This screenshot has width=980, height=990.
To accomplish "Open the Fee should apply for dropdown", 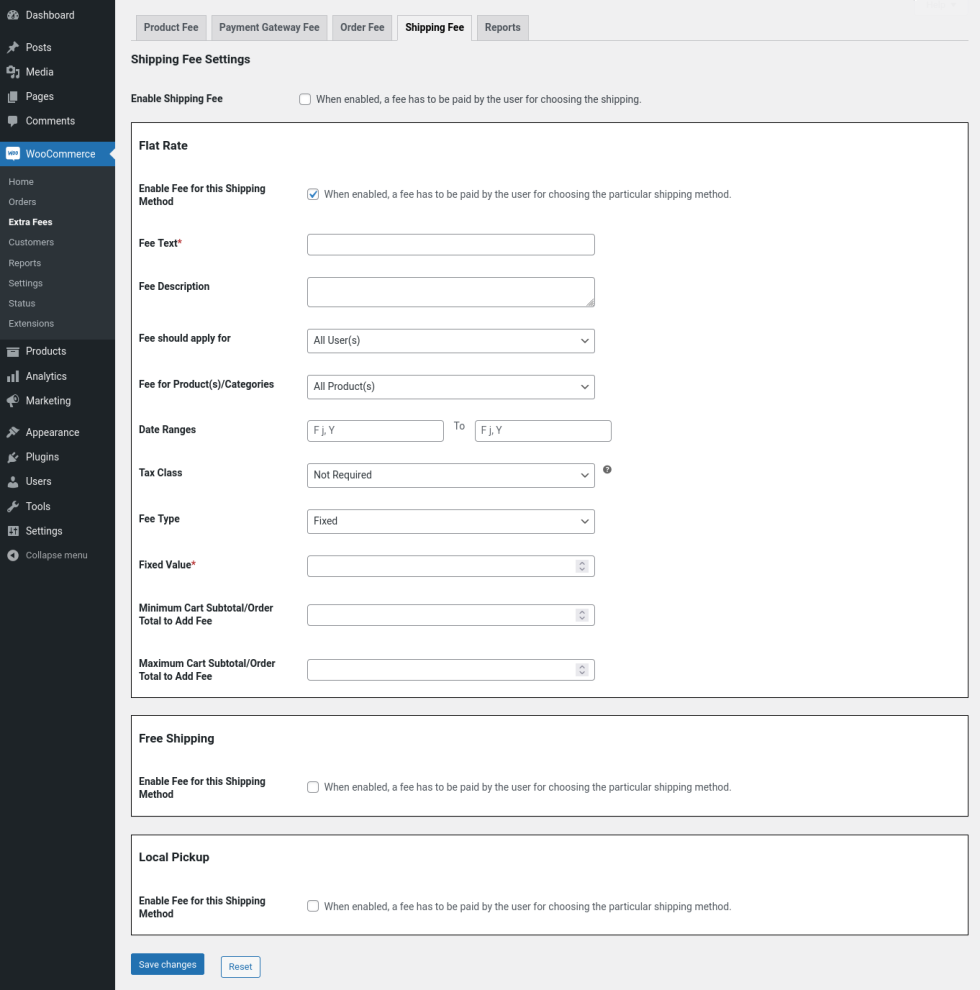I will 450,341.
